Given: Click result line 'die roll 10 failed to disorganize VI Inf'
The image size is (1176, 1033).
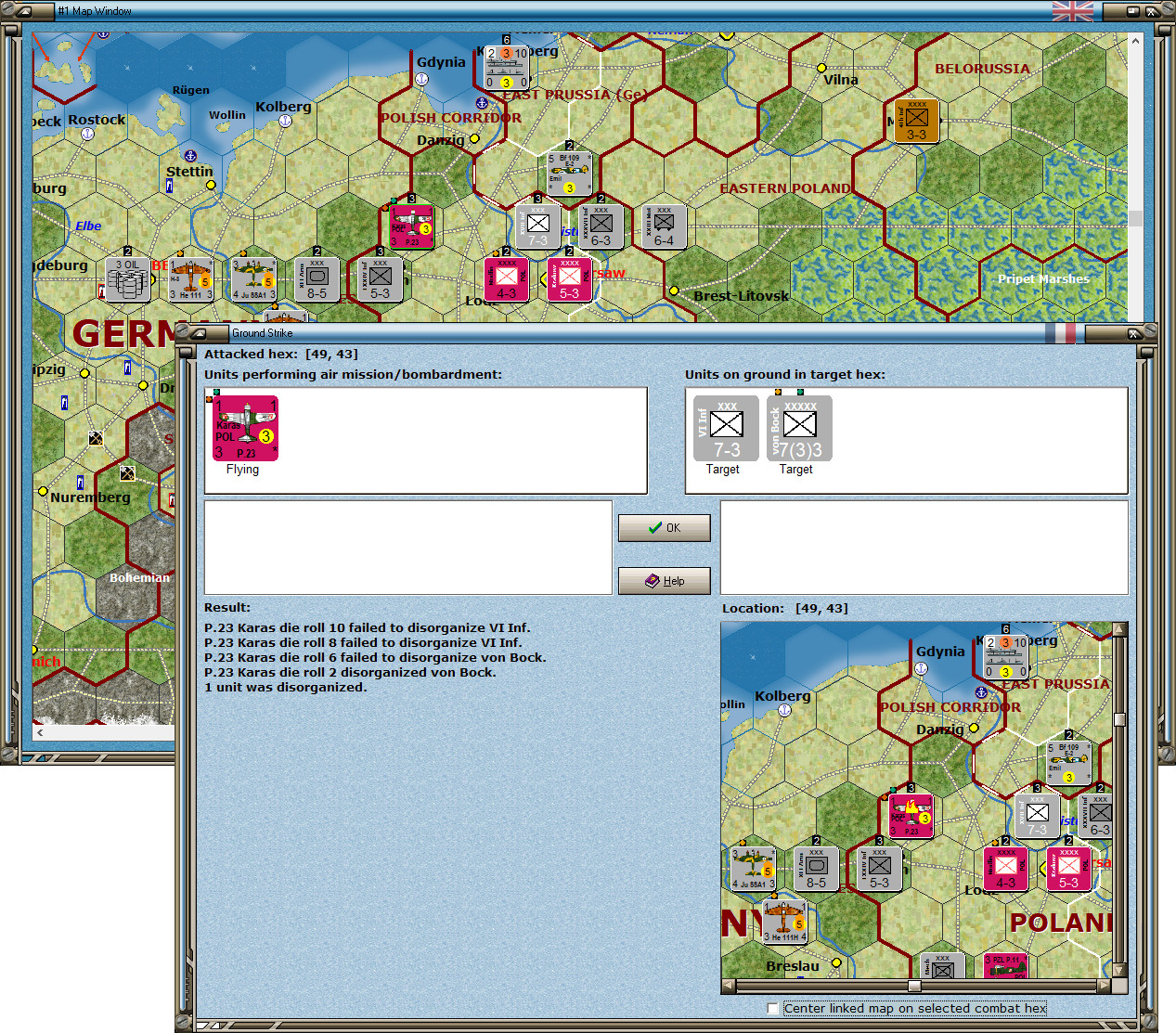Looking at the screenshot, I should click(x=368, y=627).
